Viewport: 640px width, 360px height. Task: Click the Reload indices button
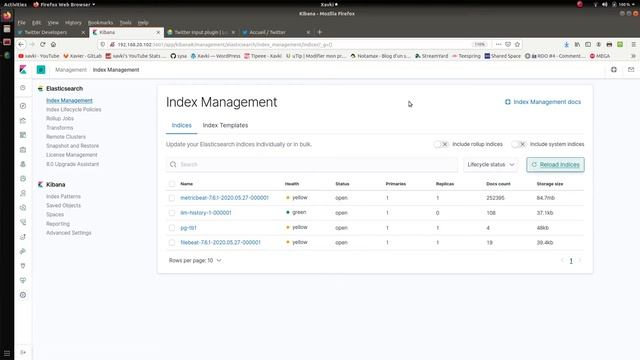point(555,164)
